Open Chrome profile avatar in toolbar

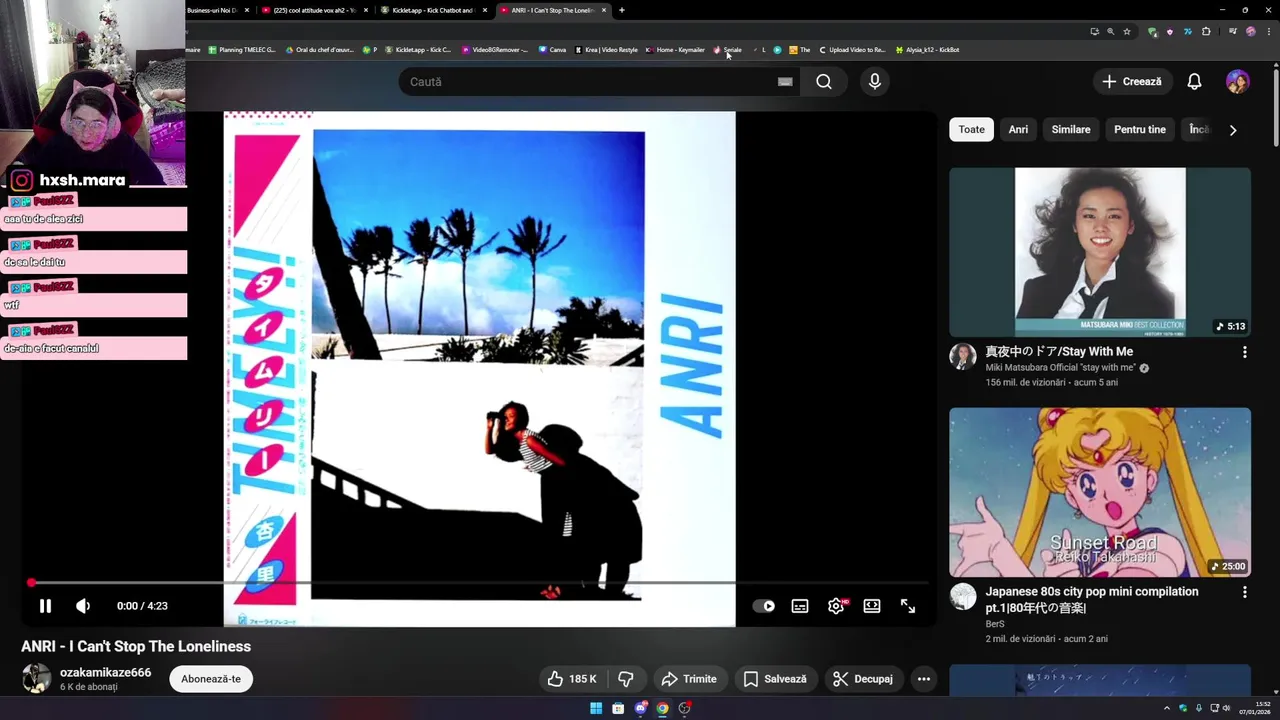click(x=1250, y=31)
